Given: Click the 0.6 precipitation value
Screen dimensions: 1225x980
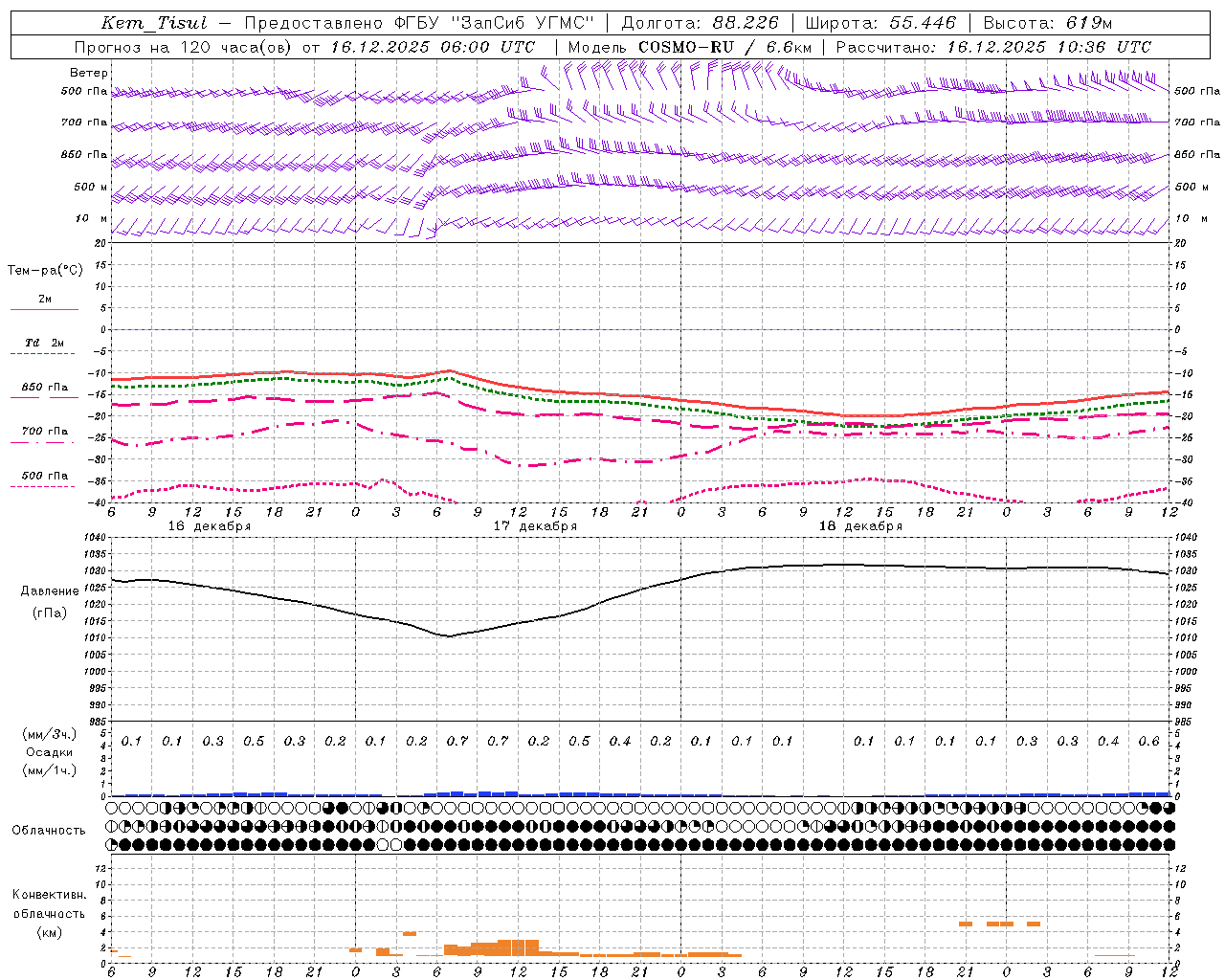Looking at the screenshot, I should tap(1148, 741).
